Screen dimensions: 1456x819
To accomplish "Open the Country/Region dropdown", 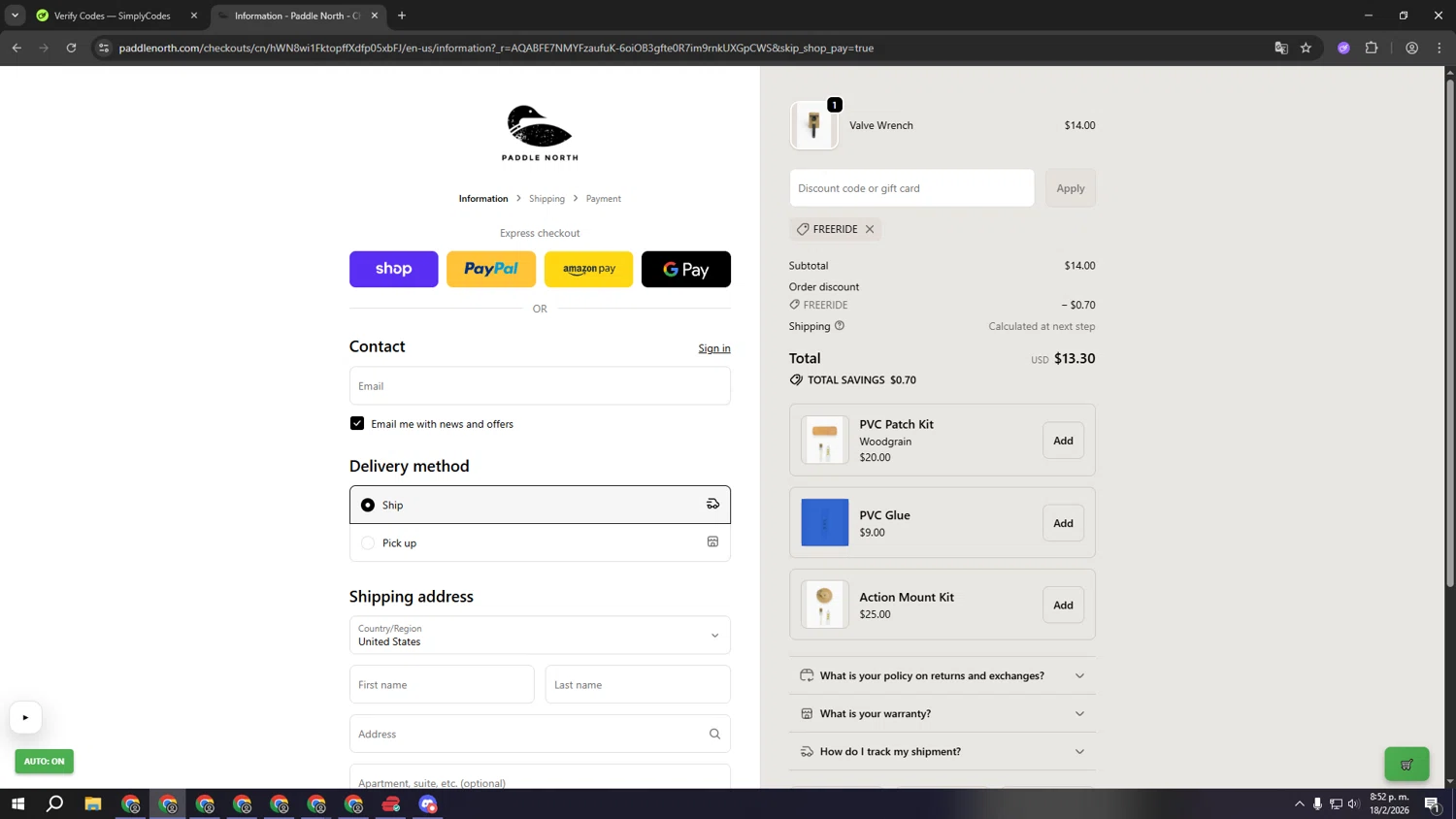I will [x=540, y=636].
